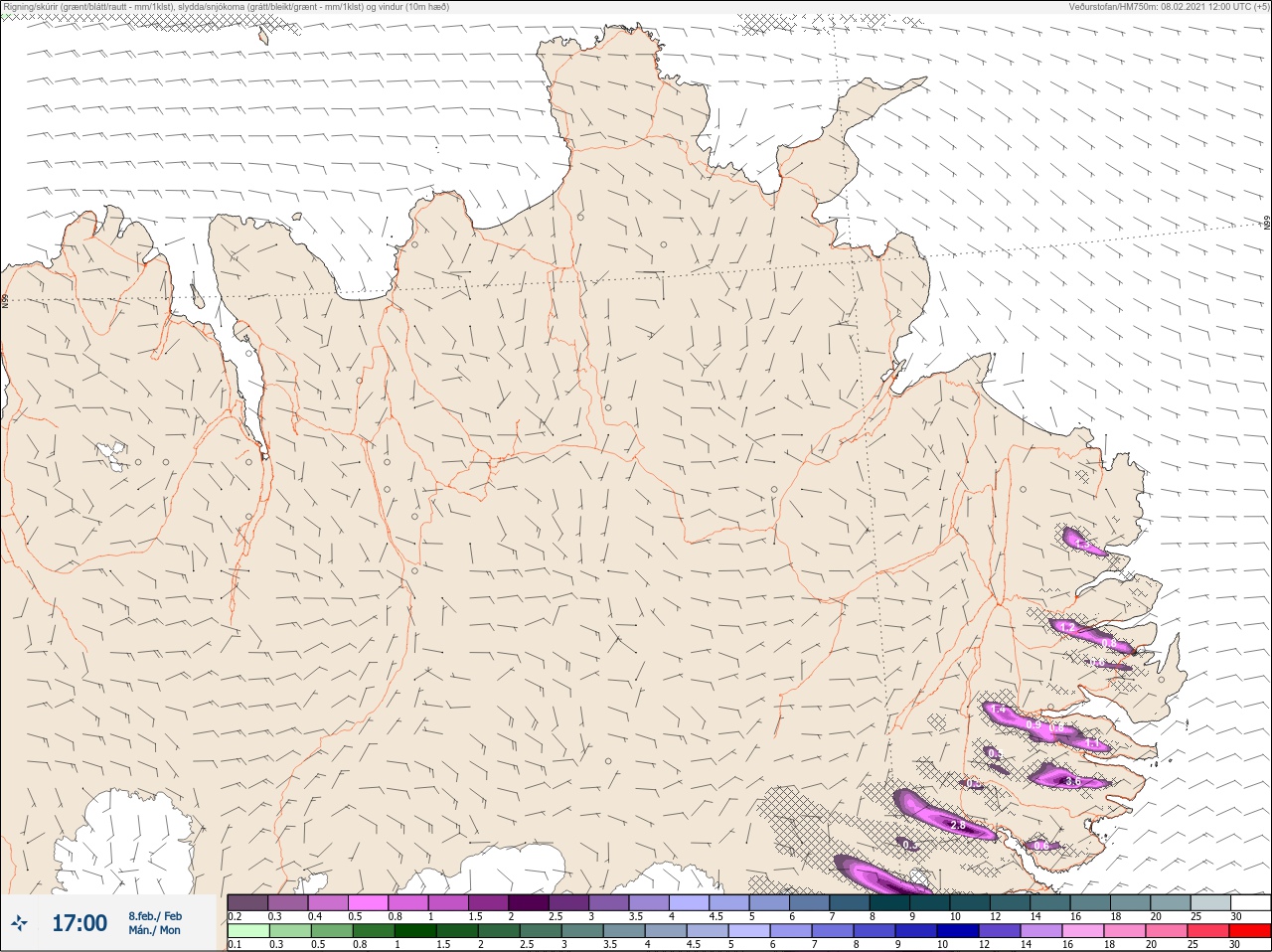Screen dimensions: 1272x952
Task: Click the map title starting 'Rigning/skúrir'
Action: 227,6
